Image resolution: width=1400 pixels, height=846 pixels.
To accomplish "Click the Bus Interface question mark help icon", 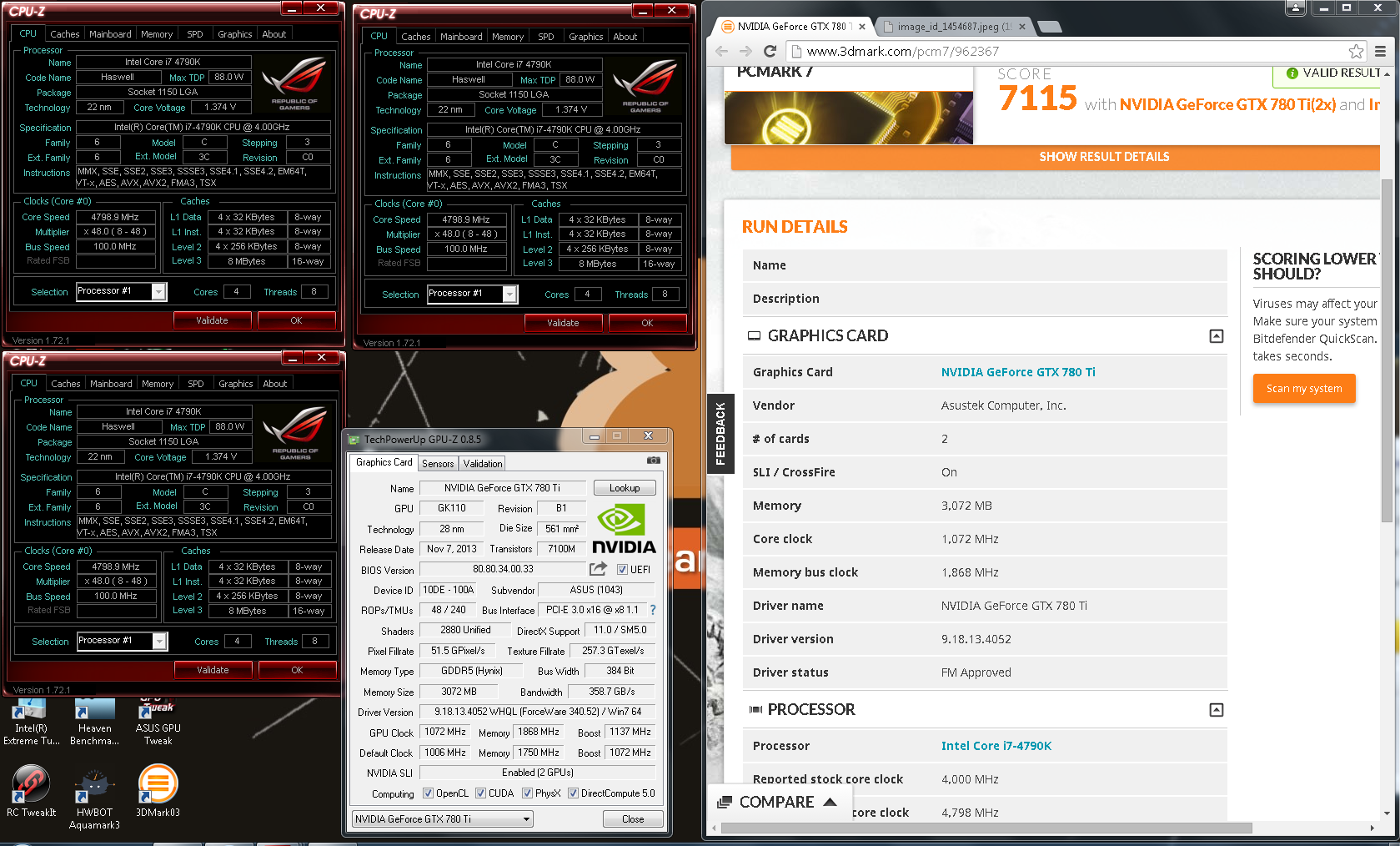I will click(x=653, y=610).
